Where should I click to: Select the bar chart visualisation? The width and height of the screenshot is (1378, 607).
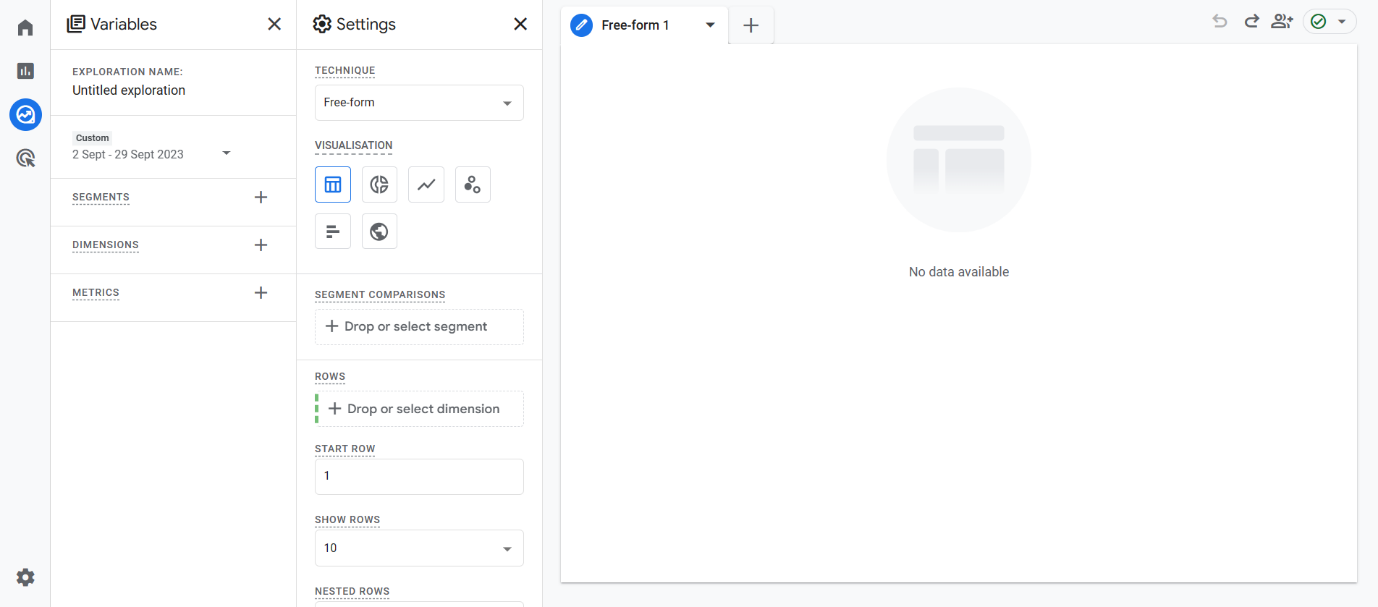333,232
